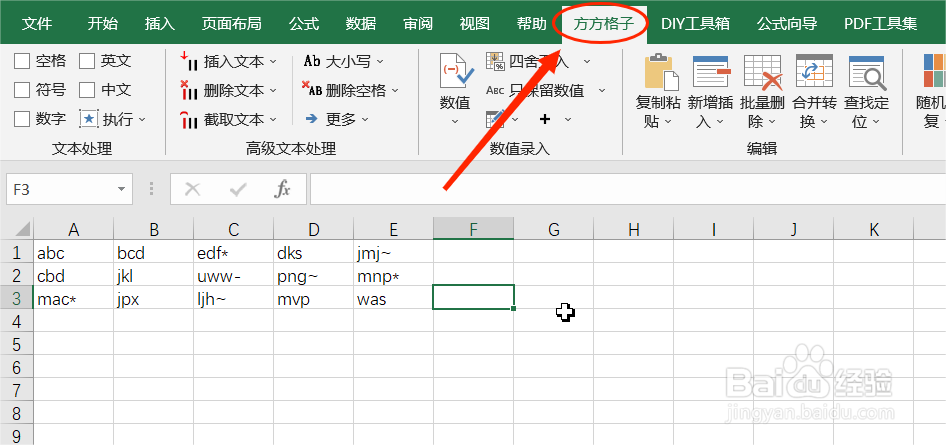
Task: Tick the 符号 checkbox
Action: pos(22,90)
